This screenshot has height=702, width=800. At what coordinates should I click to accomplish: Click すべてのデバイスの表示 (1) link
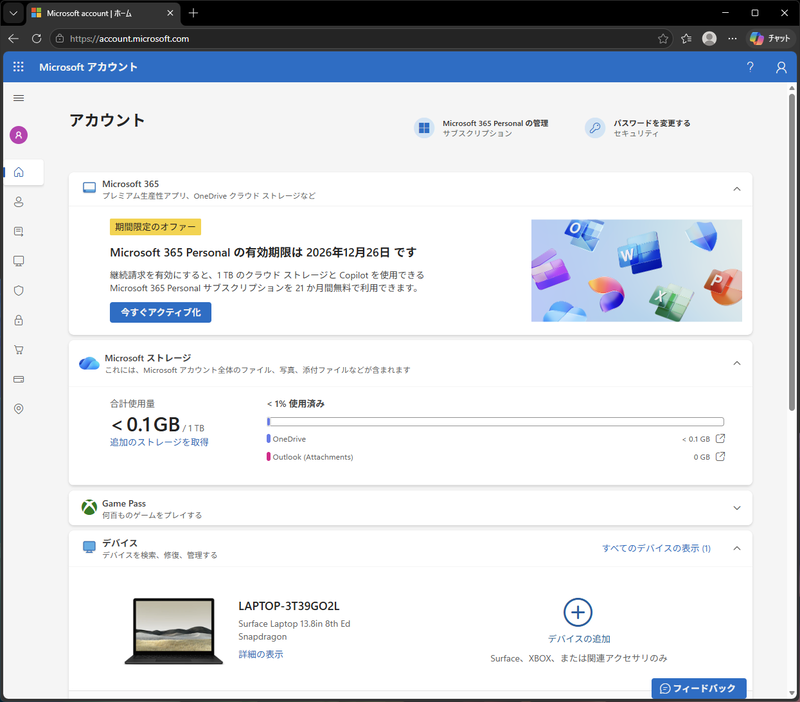pos(656,548)
